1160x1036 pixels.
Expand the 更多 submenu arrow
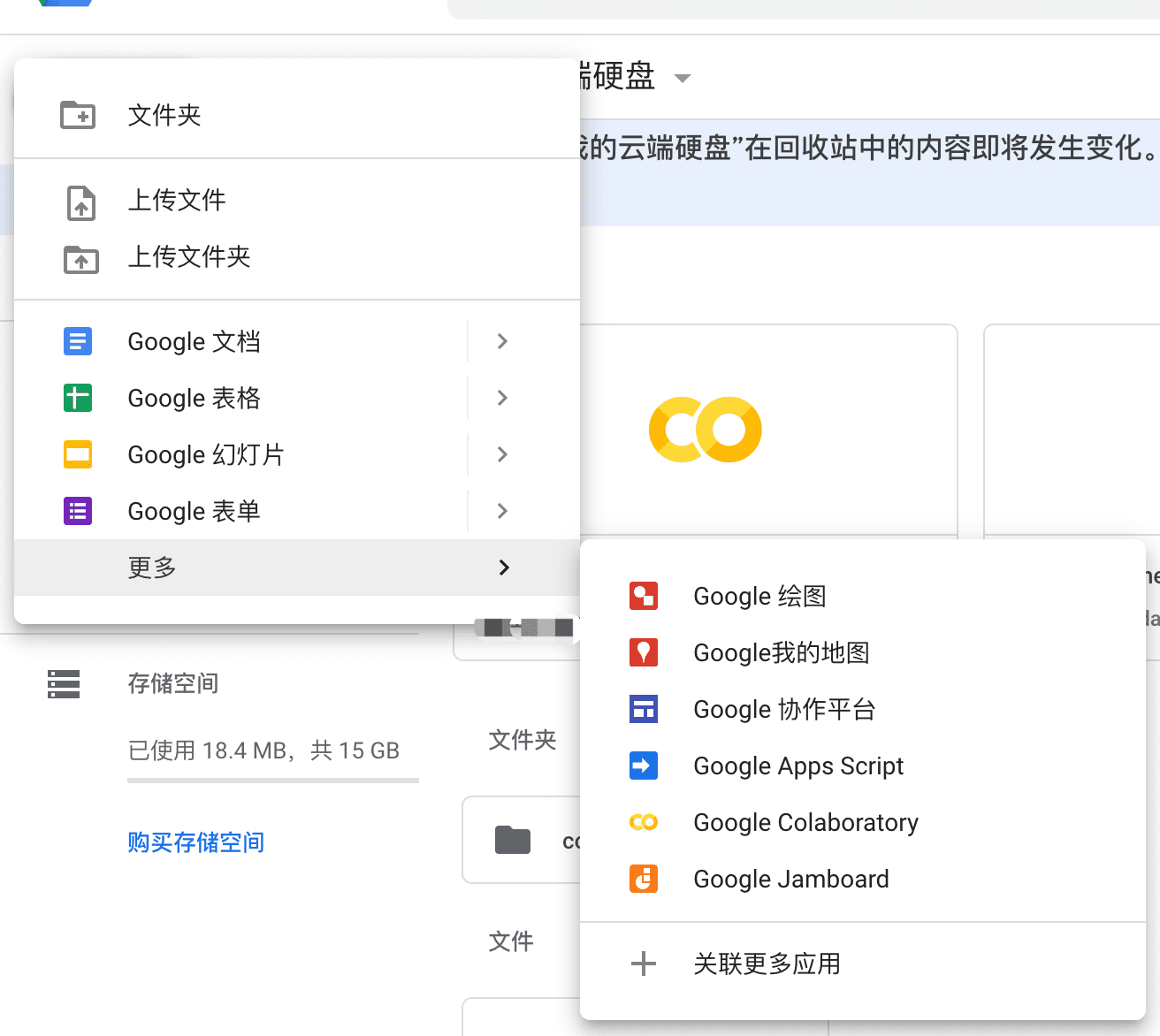coord(504,568)
